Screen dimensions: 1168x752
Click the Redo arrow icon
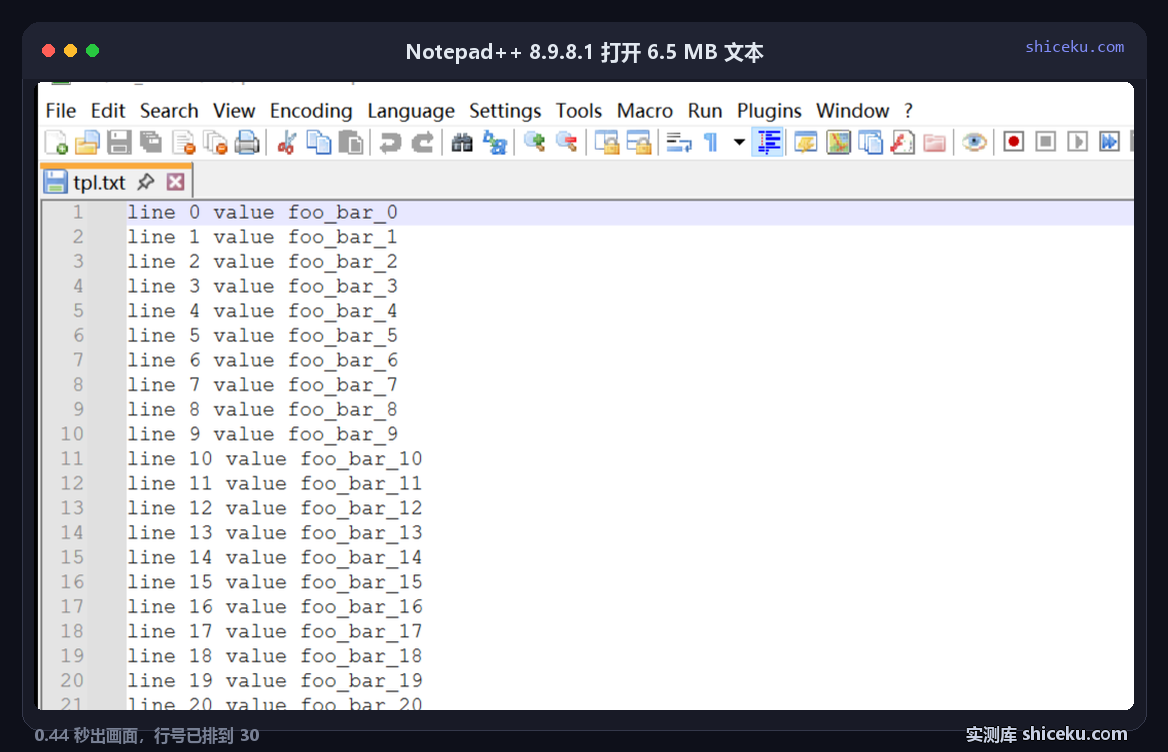click(422, 141)
